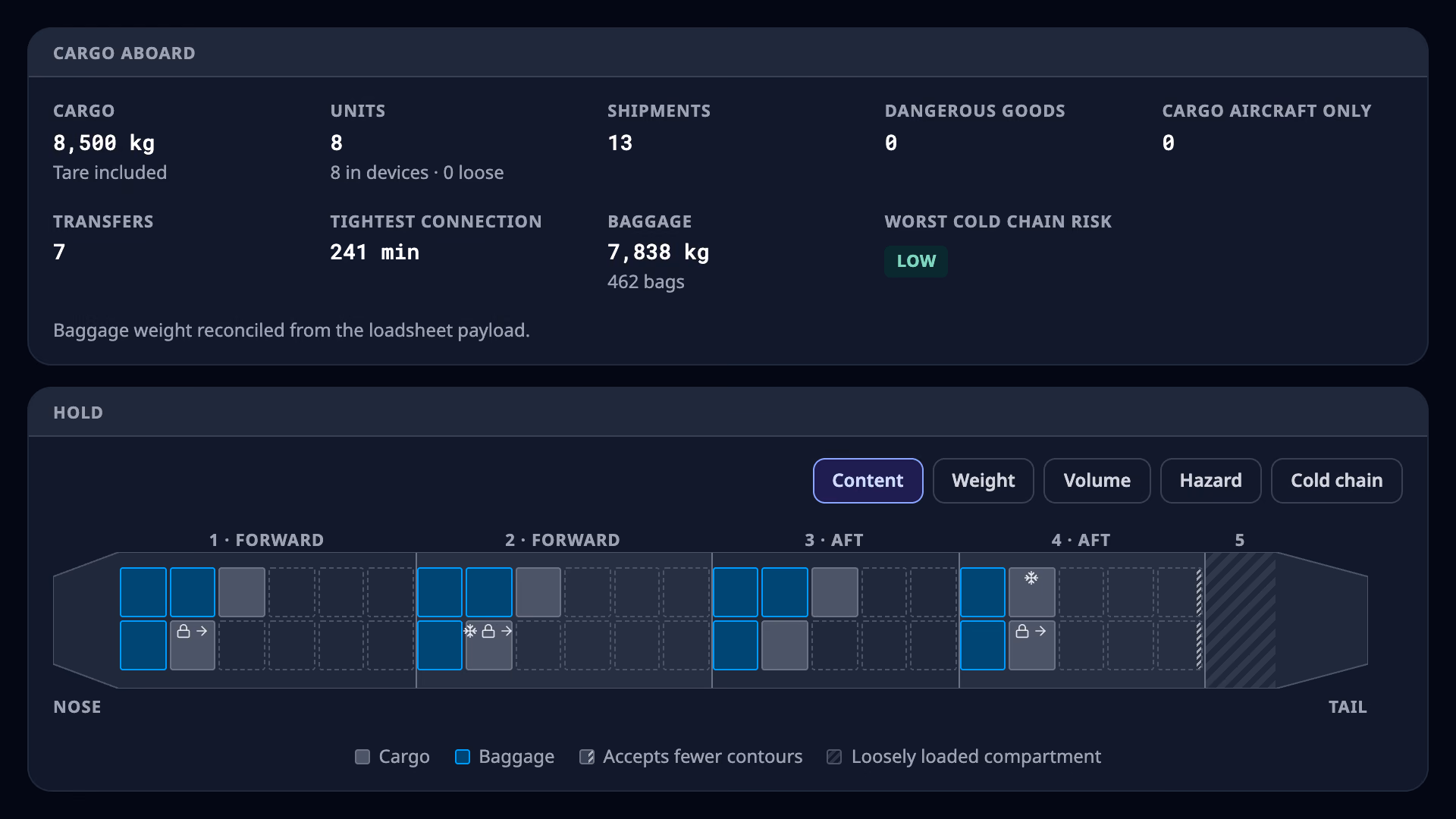The width and height of the screenshot is (1456, 819).
Task: Click the '1 · FORWARD' compartment label
Action: pyautogui.click(x=266, y=540)
